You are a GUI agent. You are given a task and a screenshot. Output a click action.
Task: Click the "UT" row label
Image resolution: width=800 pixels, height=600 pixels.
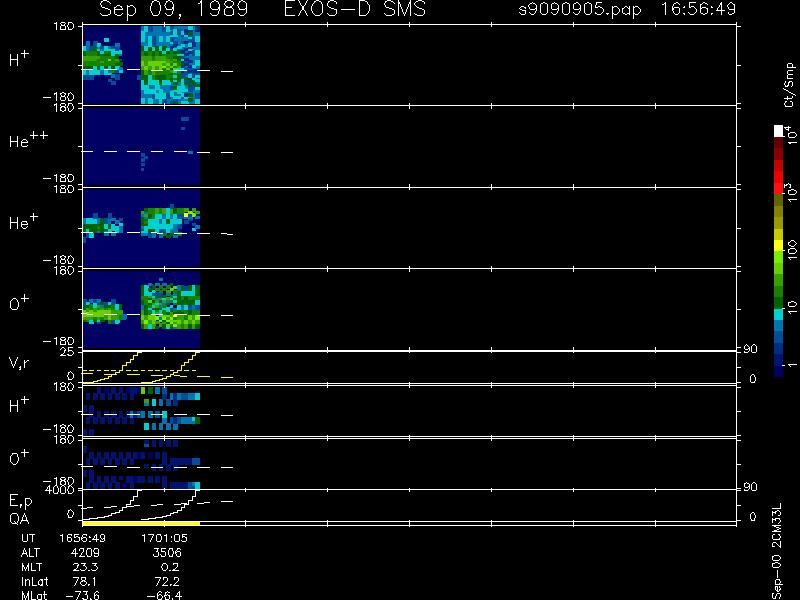coord(28,538)
